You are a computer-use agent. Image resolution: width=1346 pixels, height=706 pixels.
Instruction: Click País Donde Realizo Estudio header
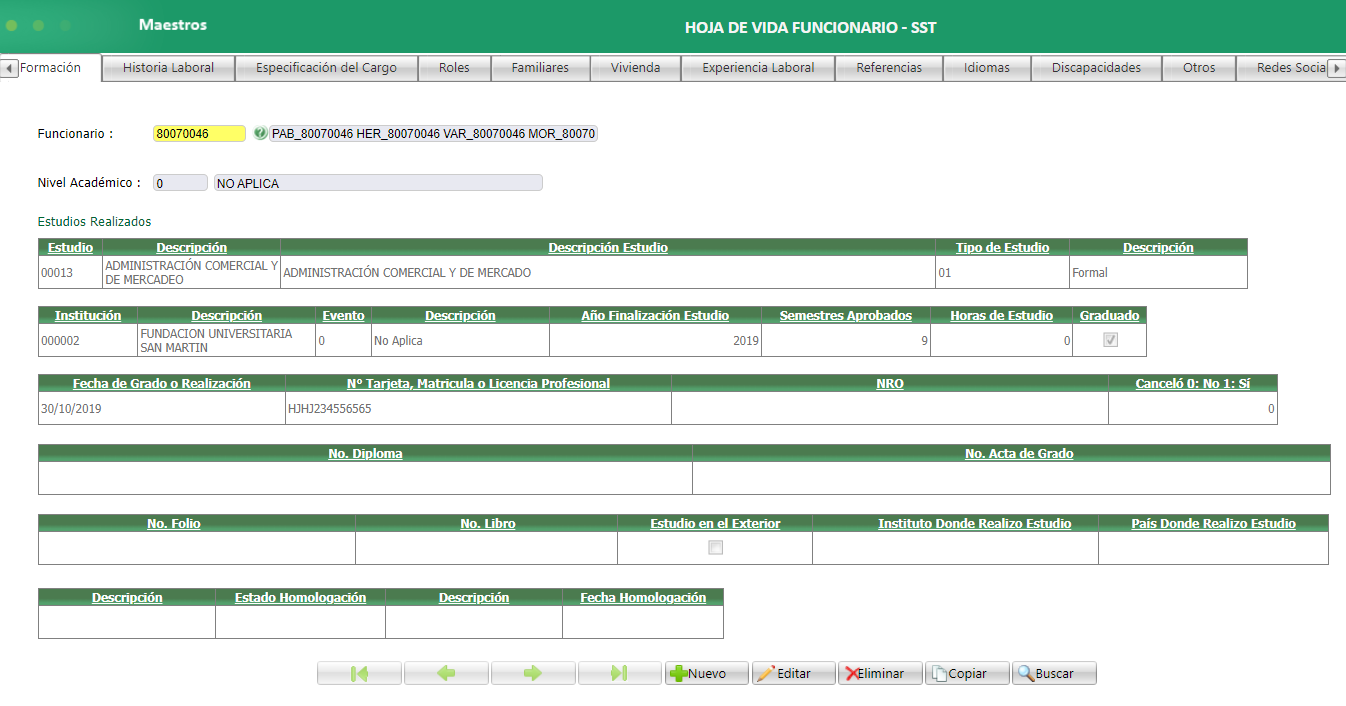click(x=1213, y=523)
